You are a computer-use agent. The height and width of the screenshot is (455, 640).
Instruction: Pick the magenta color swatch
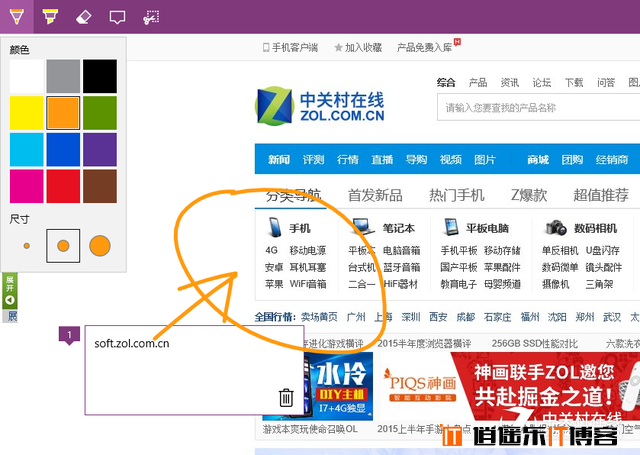point(27,186)
